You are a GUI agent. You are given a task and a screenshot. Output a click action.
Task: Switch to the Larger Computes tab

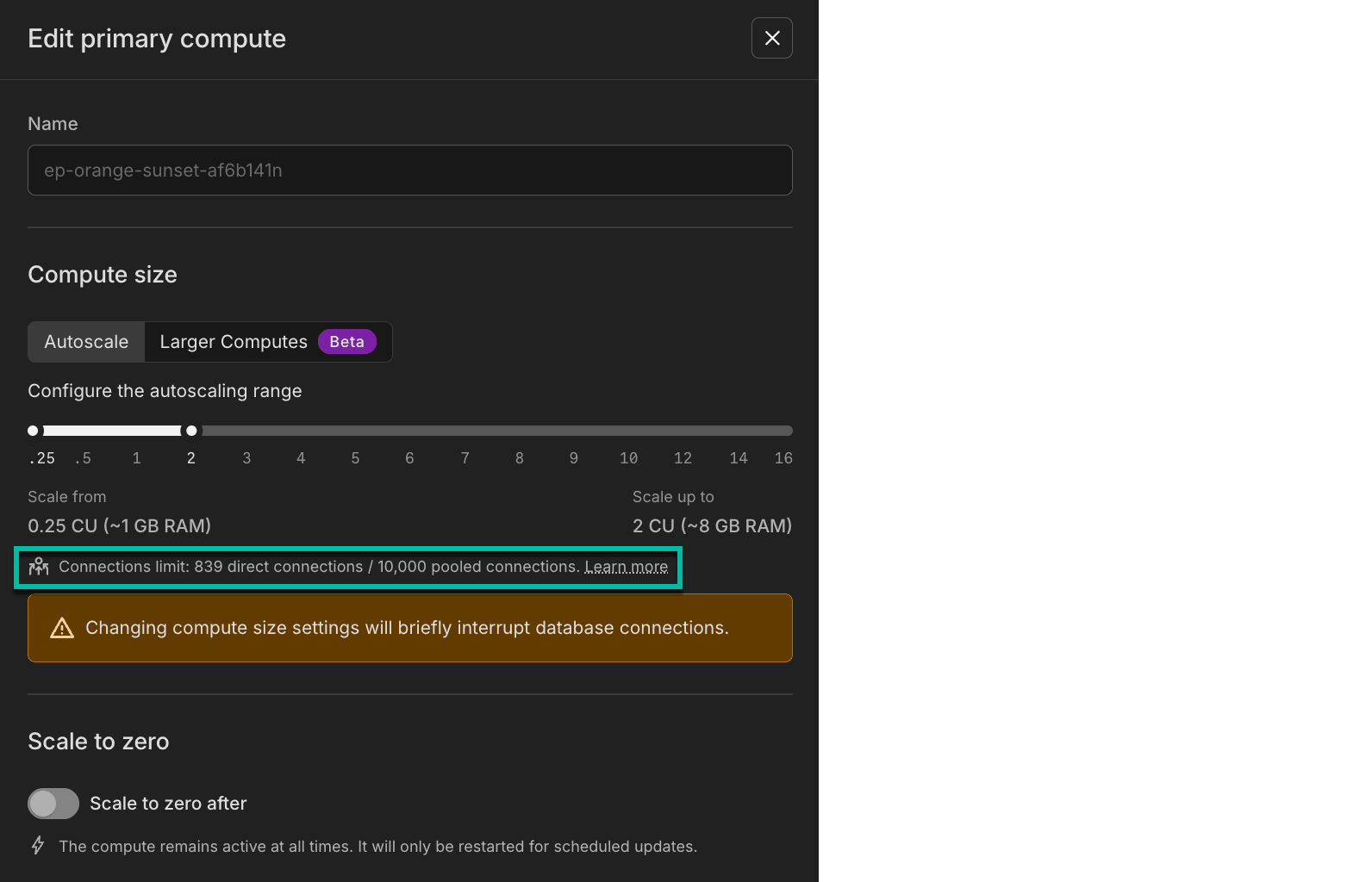click(x=268, y=342)
